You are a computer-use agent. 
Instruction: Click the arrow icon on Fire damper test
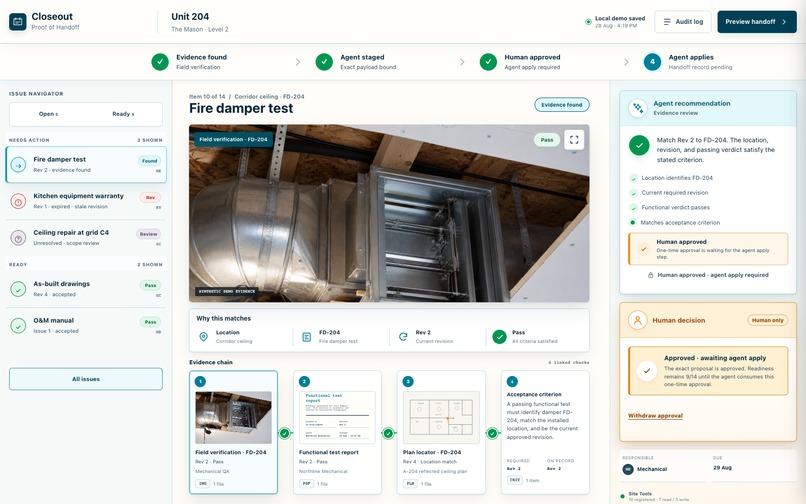(x=19, y=165)
